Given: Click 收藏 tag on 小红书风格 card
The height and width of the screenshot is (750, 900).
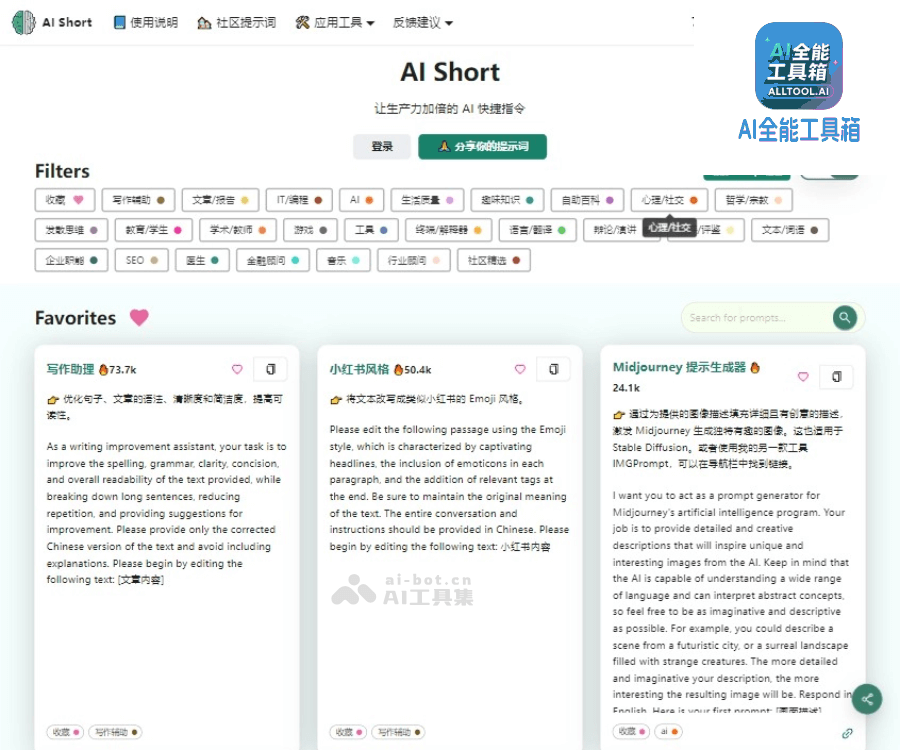Looking at the screenshot, I should coord(348,732).
